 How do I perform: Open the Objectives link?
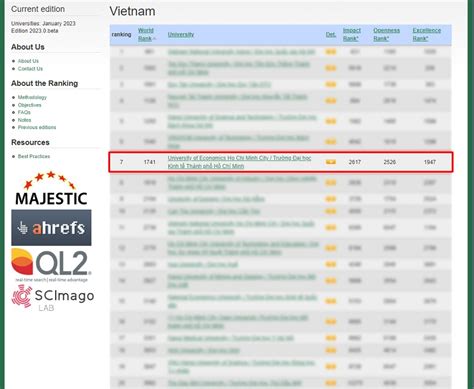click(30, 105)
